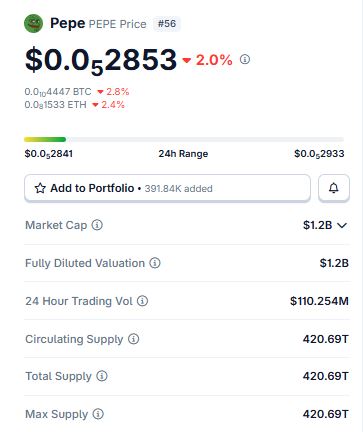Expand the Market Cap $1.2B chevron

[342, 225]
